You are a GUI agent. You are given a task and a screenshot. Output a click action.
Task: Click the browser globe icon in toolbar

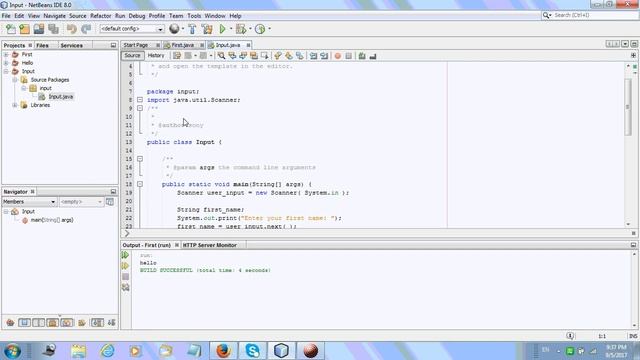pos(174,29)
